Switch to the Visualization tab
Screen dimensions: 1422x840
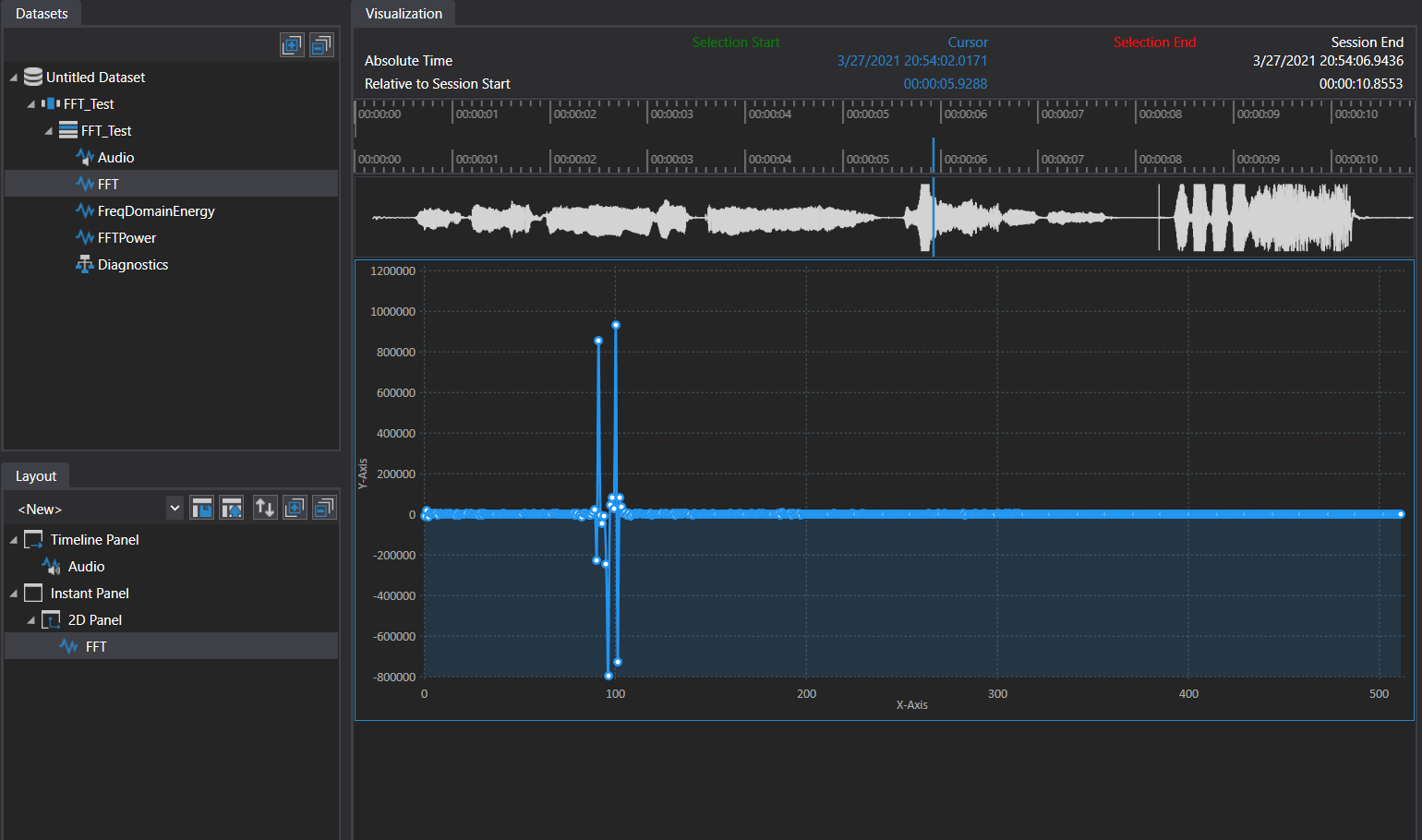pos(403,13)
